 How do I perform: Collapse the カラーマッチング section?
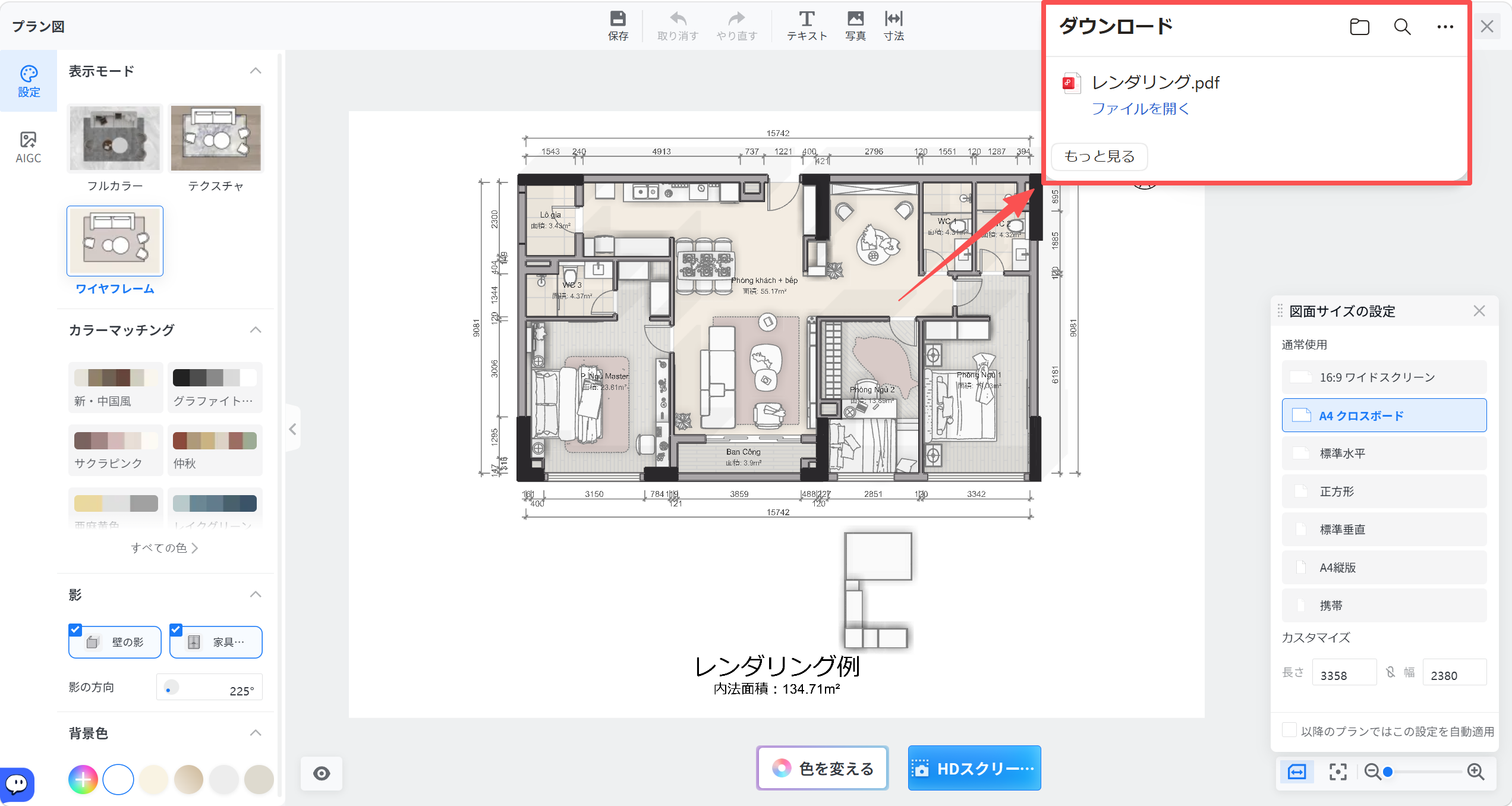click(x=256, y=330)
